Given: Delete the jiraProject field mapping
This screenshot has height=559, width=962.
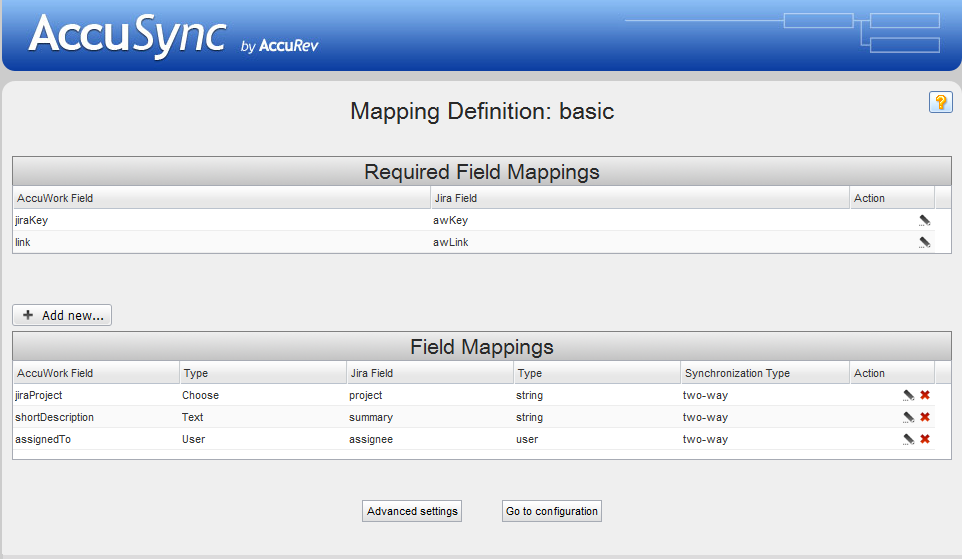Looking at the screenshot, I should tap(925, 395).
